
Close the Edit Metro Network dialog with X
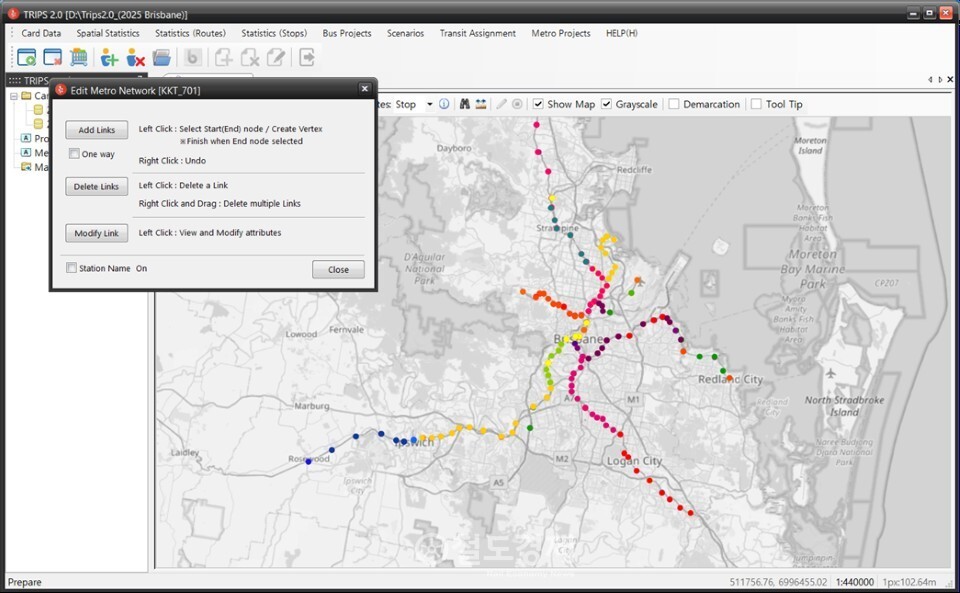click(x=364, y=89)
